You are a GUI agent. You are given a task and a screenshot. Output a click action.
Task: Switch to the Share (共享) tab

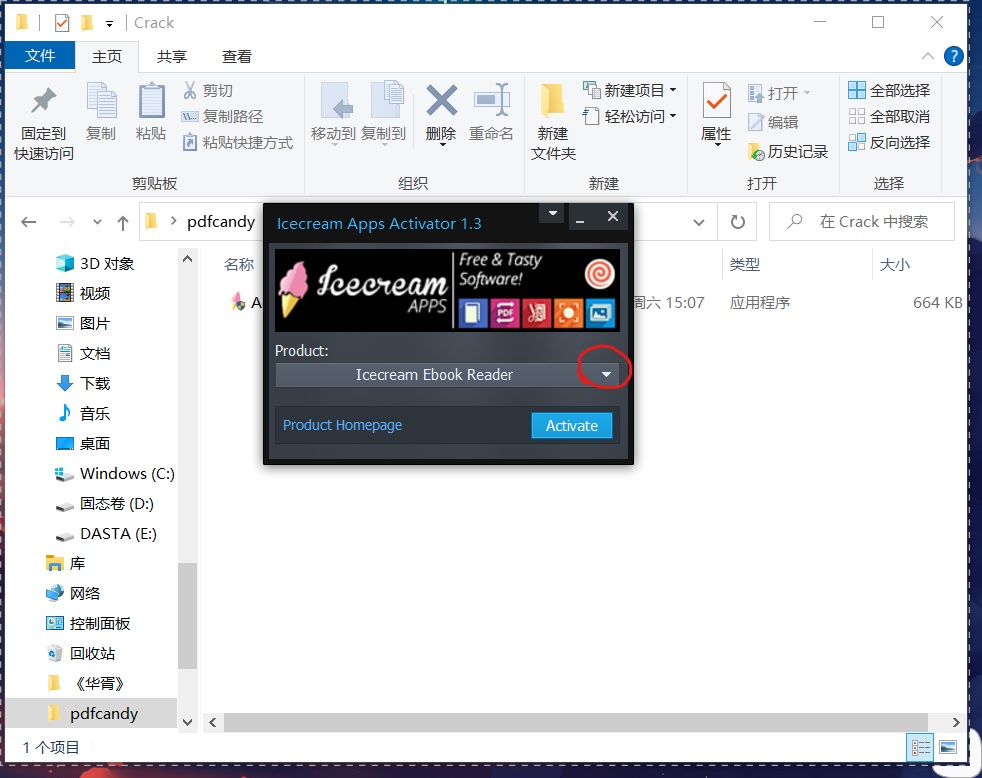(172, 56)
